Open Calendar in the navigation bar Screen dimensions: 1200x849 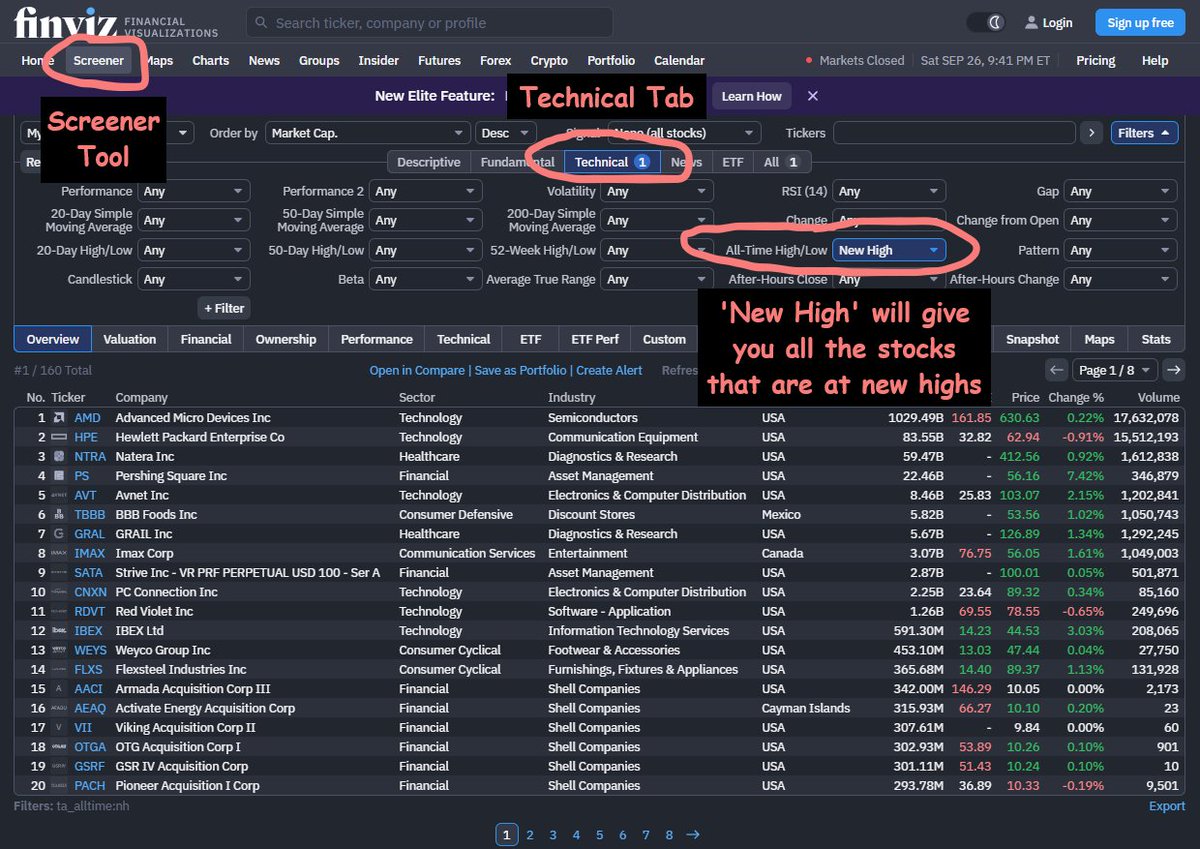[679, 60]
